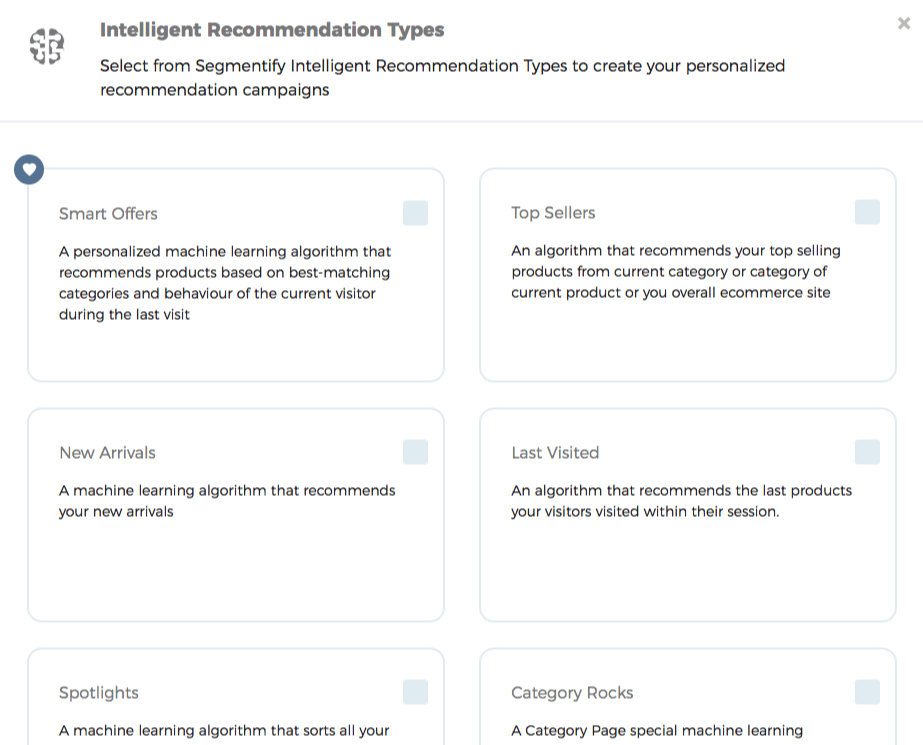Screen dimensions: 923x745
Task: Check the Top Sellers checkbox
Action: point(867,212)
